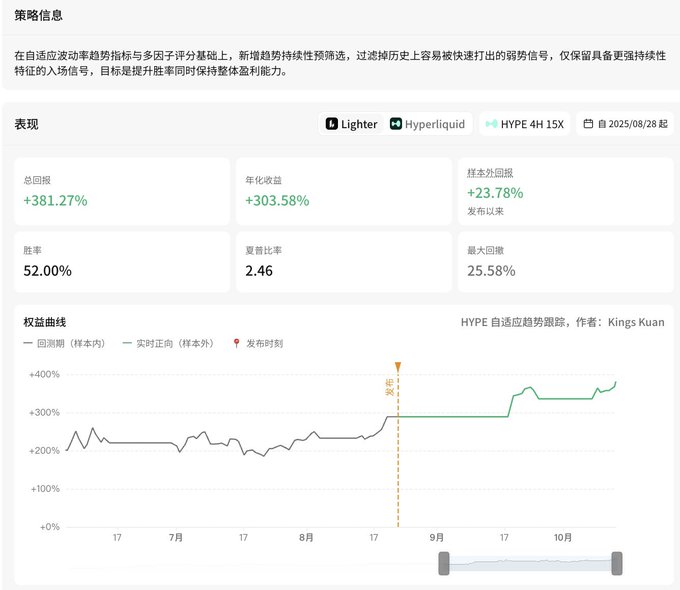Click the 7月 x-axis label
Screen dimensions: 680x590
coord(176,538)
